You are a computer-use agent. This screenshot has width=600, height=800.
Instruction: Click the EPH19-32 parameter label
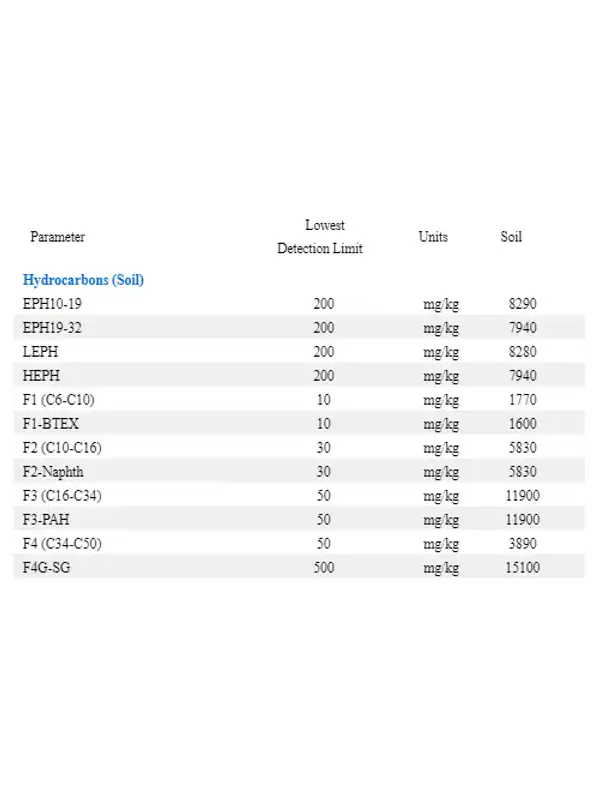tap(51, 328)
